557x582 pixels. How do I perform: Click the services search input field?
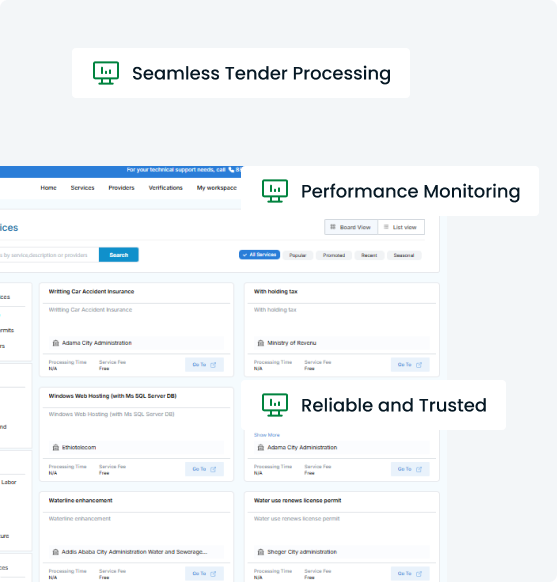point(49,255)
